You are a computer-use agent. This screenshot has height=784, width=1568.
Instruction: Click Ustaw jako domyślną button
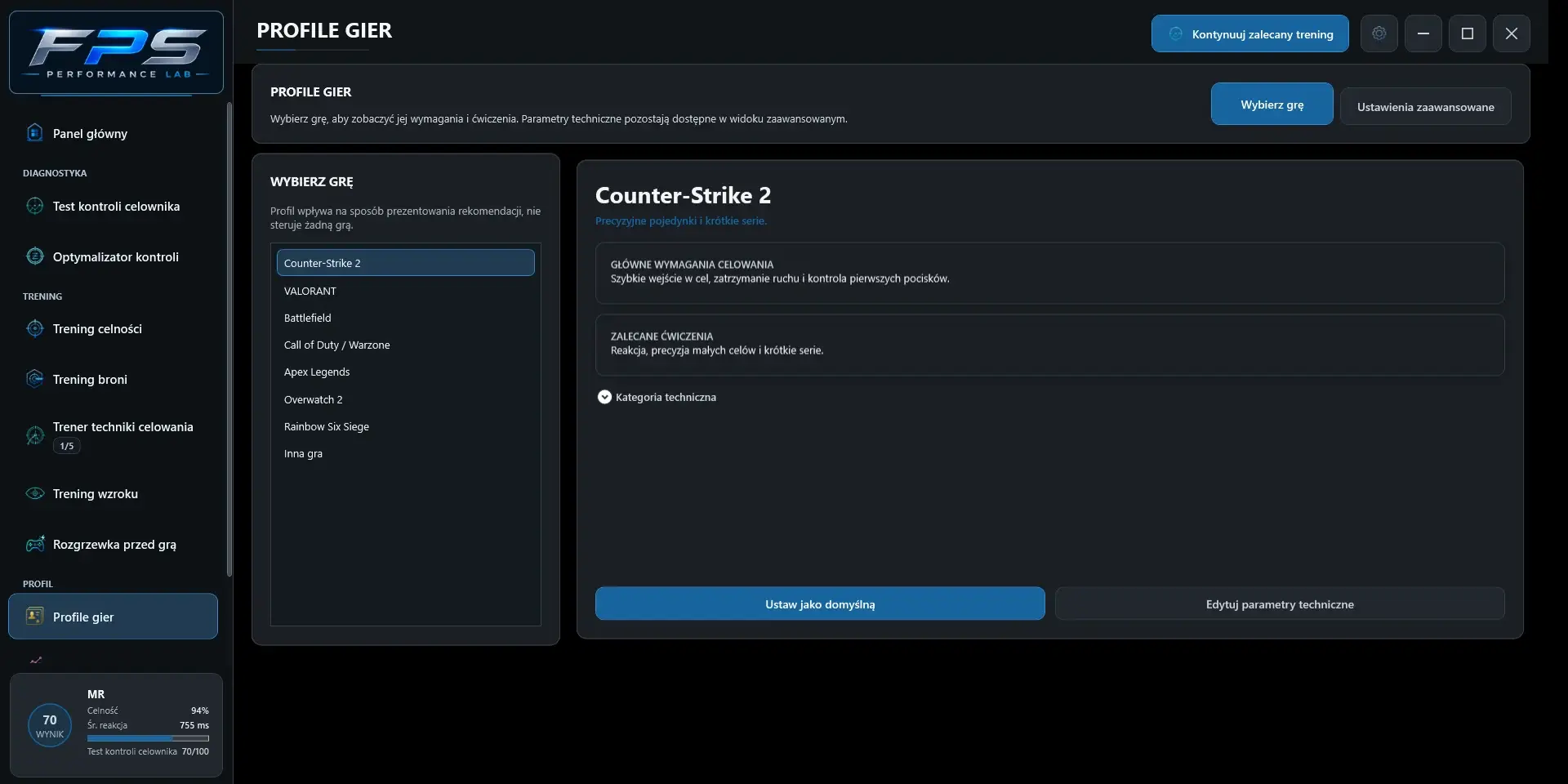pyautogui.click(x=820, y=604)
